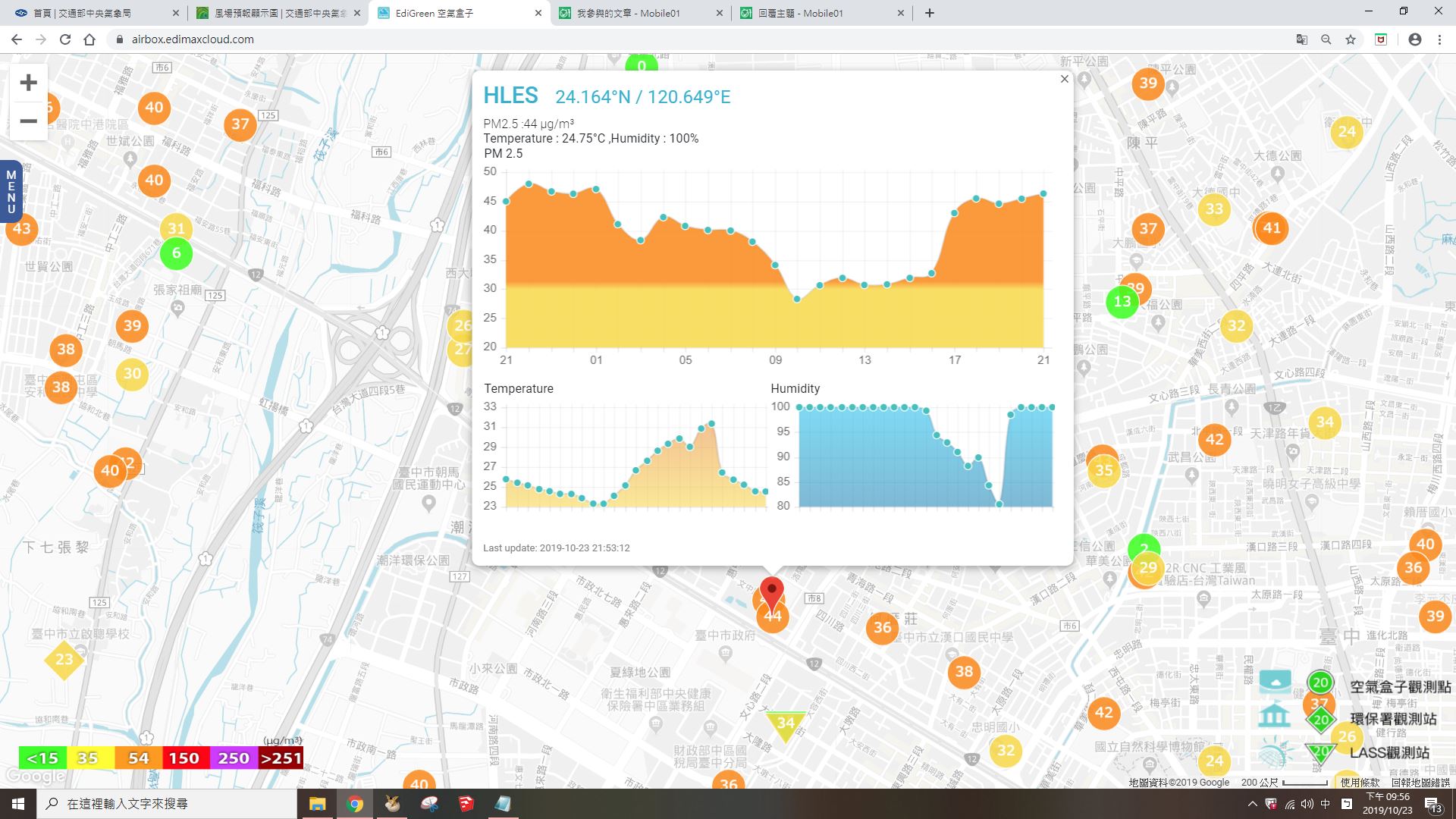Screen dimensions: 1456x819
Task: Open the volume control in tray
Action: pos(1307,804)
